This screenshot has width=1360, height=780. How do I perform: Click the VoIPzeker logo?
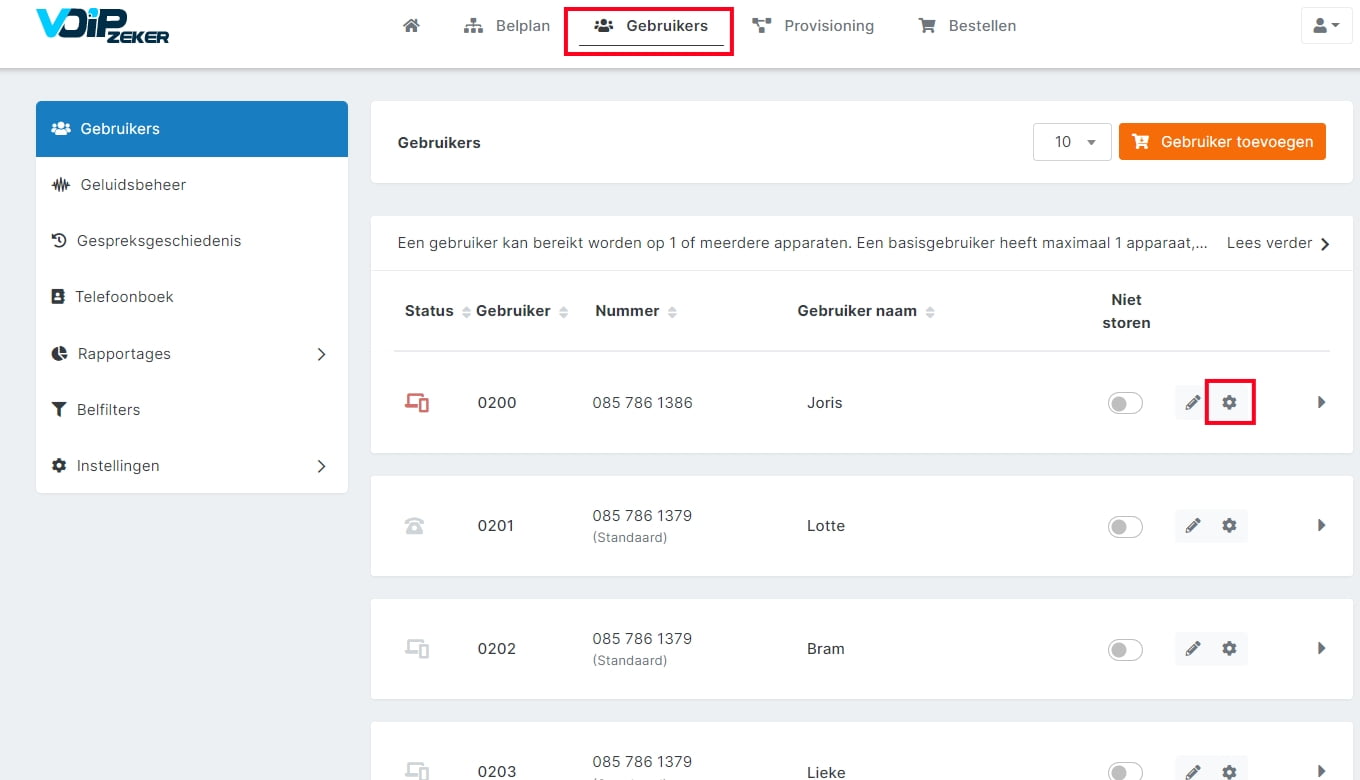[x=102, y=25]
